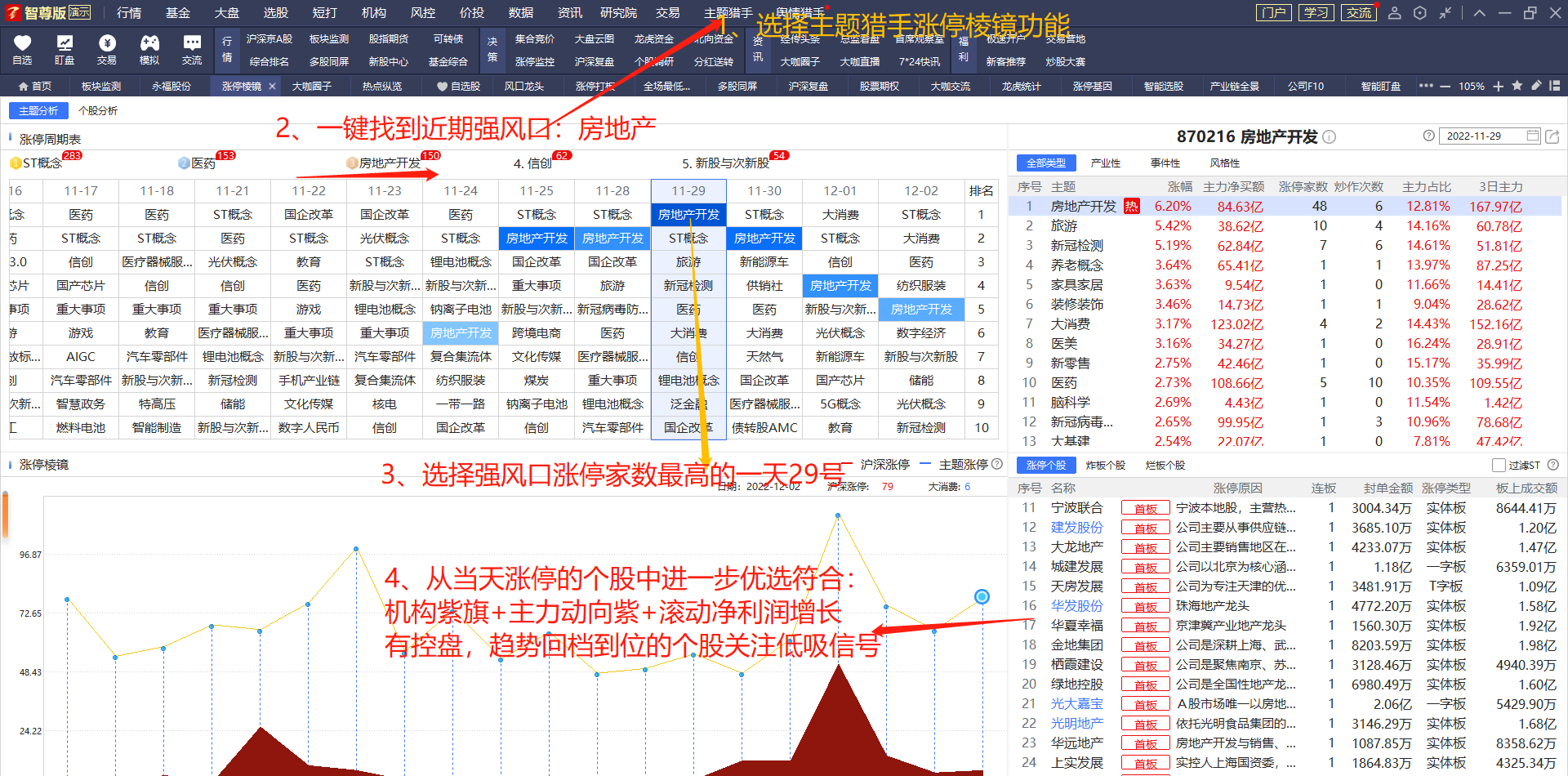
Task: Click the 旅游 row in theme list
Action: click(x=1284, y=225)
